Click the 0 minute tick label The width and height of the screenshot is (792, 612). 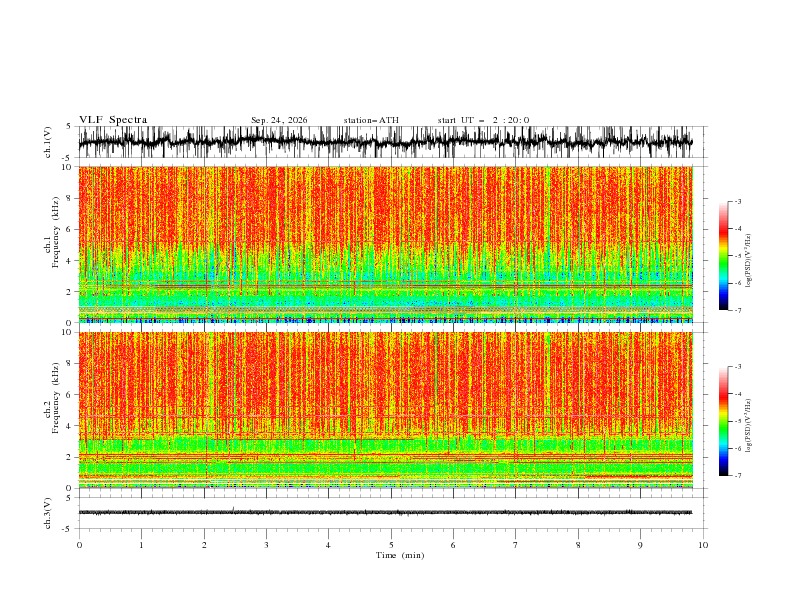coord(79,545)
